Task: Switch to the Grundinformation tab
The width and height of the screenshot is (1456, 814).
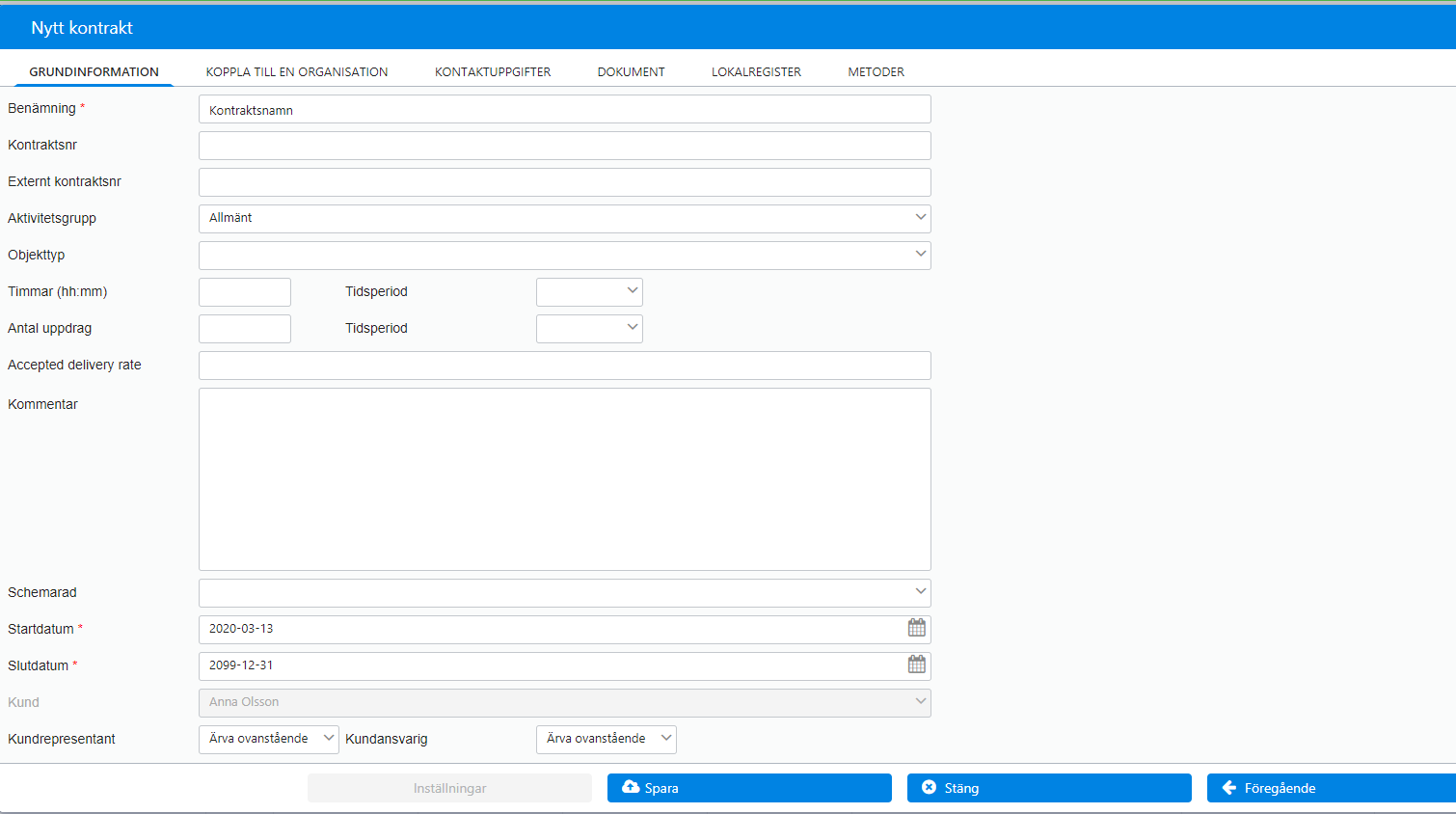Action: (94, 71)
